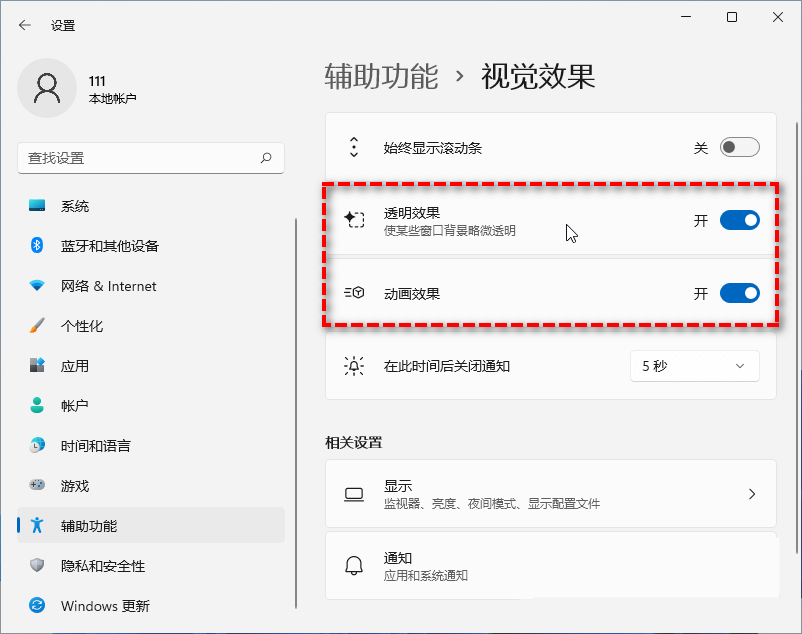Open 应用 settings from the sidebar
Screen dimensions: 802x634
[x=75, y=366]
